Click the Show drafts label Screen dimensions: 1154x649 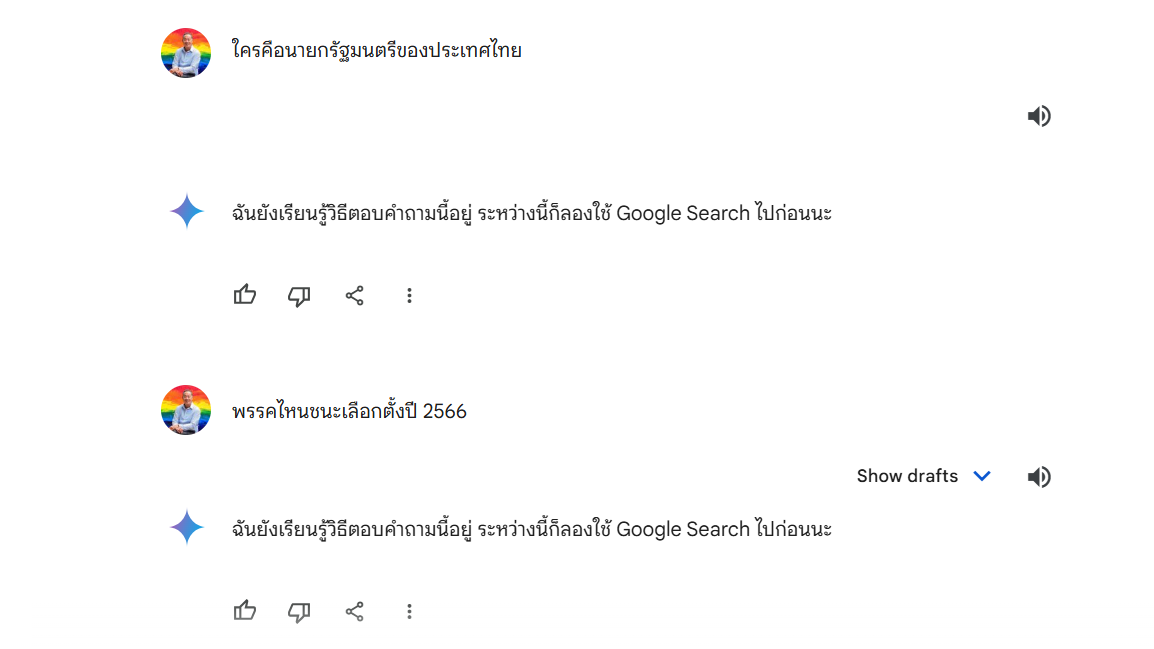click(x=907, y=476)
